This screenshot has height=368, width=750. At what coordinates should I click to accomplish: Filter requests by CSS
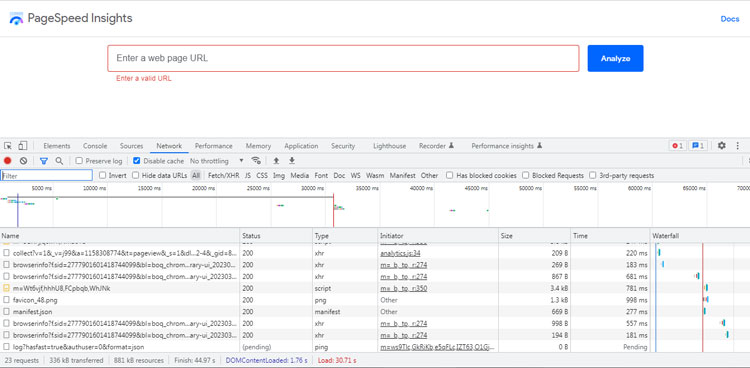262,176
